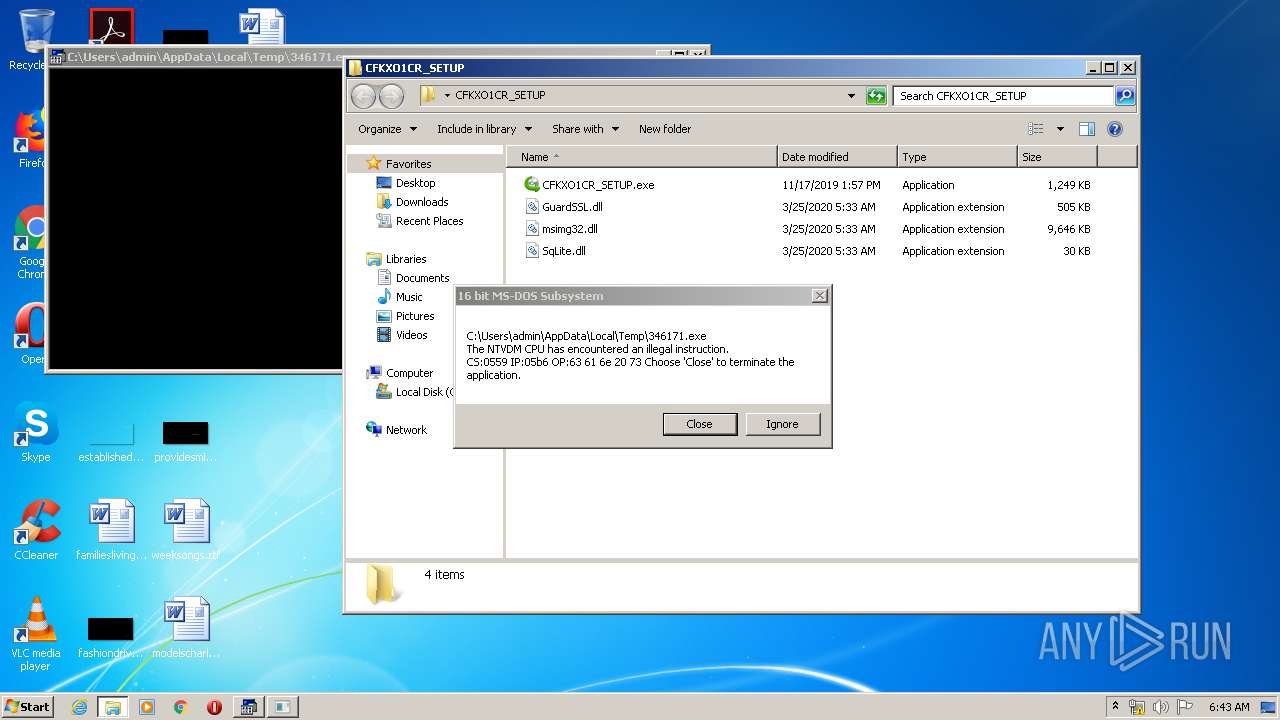This screenshot has height=720, width=1280.
Task: Dismiss the MS-DOS dialog with its X button
Action: [x=820, y=296]
